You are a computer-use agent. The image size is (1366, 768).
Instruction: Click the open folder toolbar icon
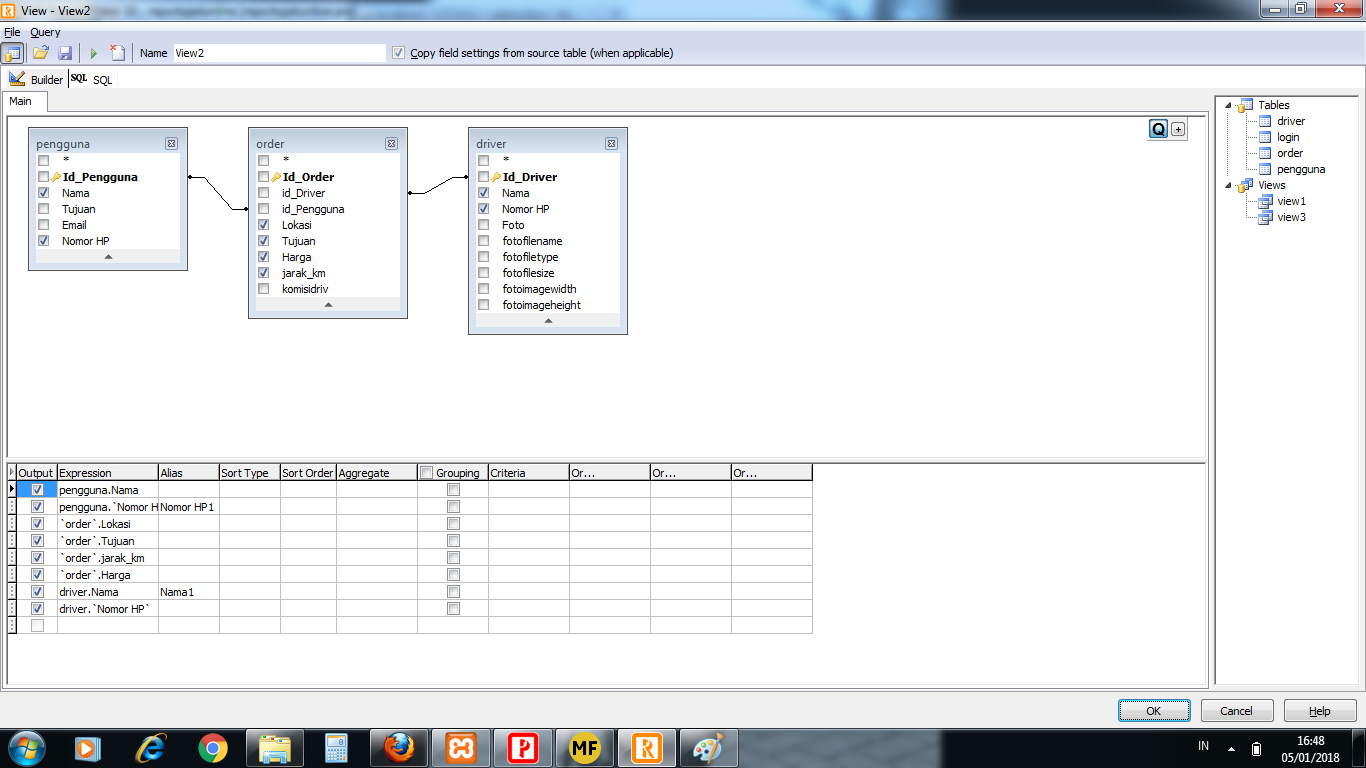[41, 53]
